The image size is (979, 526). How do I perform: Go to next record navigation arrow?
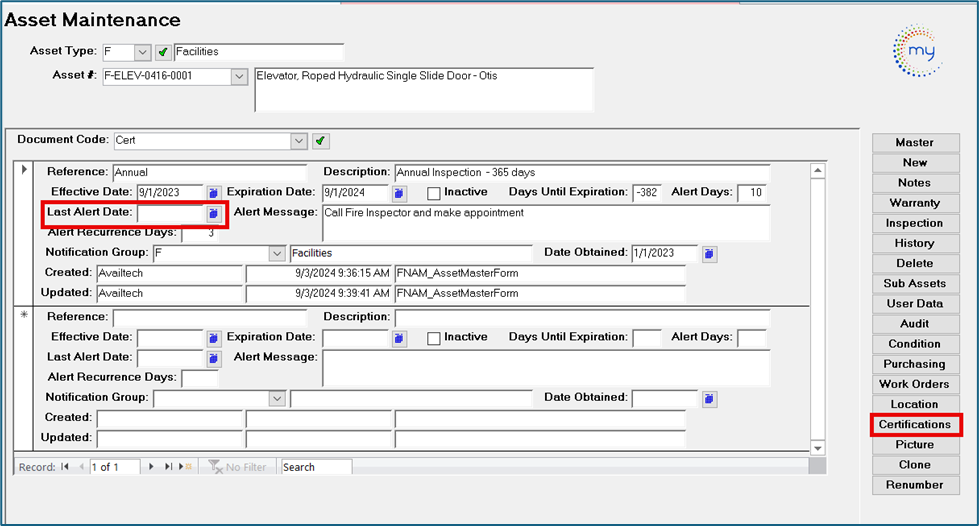point(152,467)
